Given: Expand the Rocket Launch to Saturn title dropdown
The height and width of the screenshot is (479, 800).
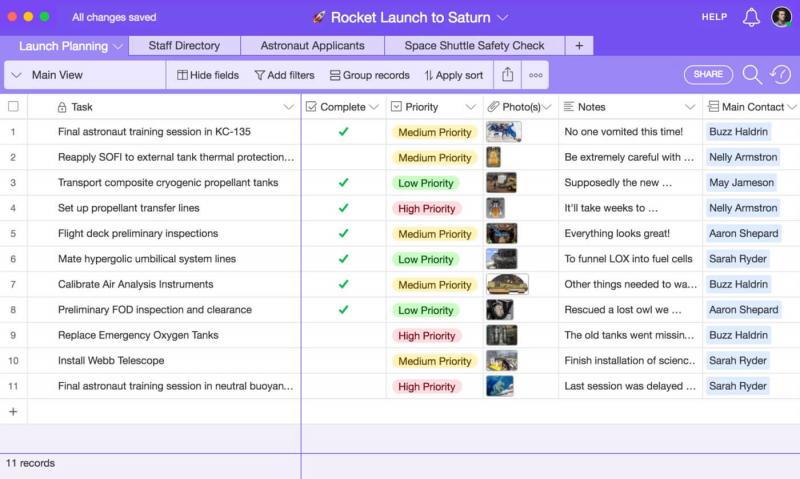Looking at the screenshot, I should [503, 18].
